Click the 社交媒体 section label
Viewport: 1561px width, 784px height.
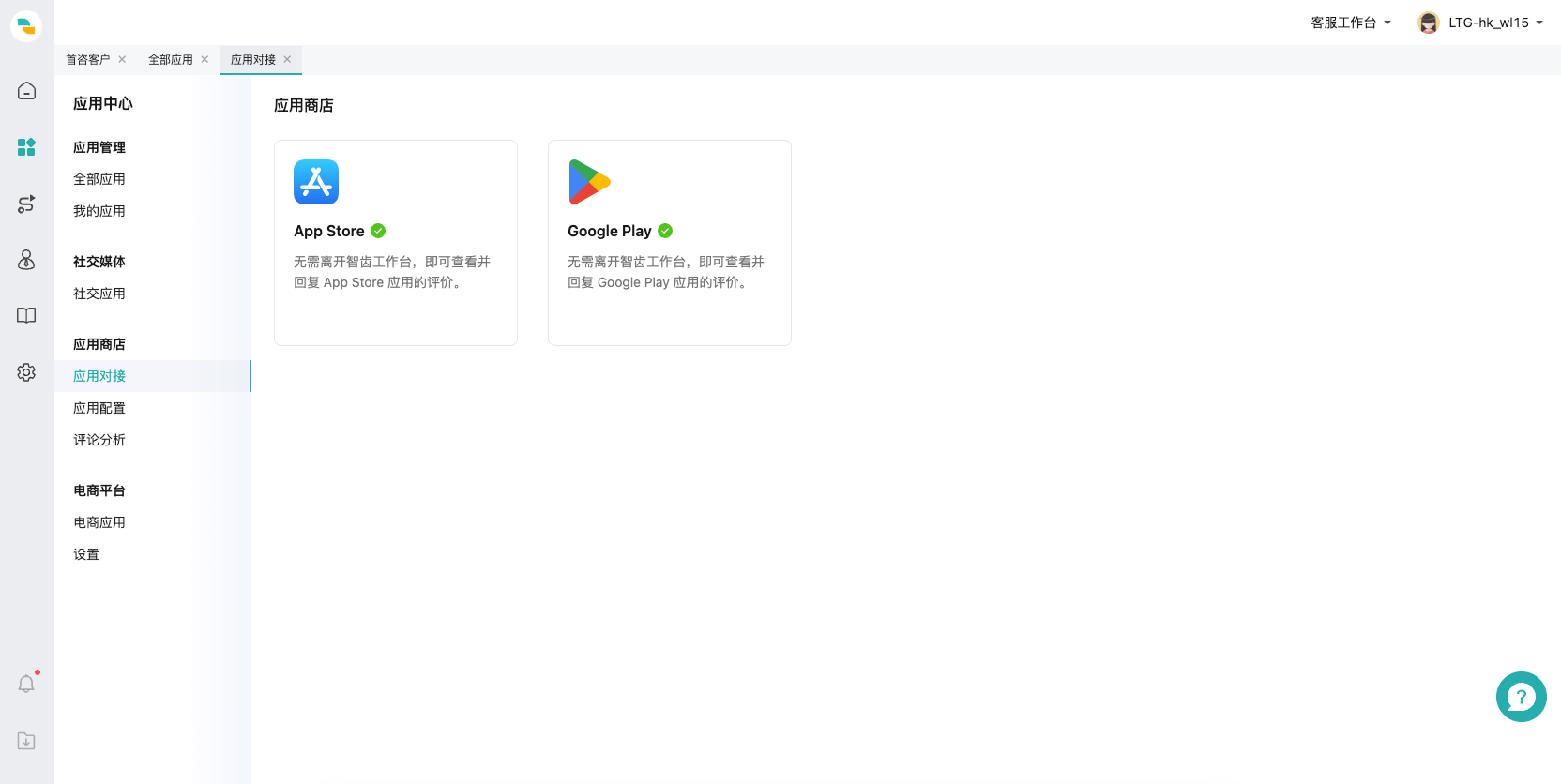point(99,262)
